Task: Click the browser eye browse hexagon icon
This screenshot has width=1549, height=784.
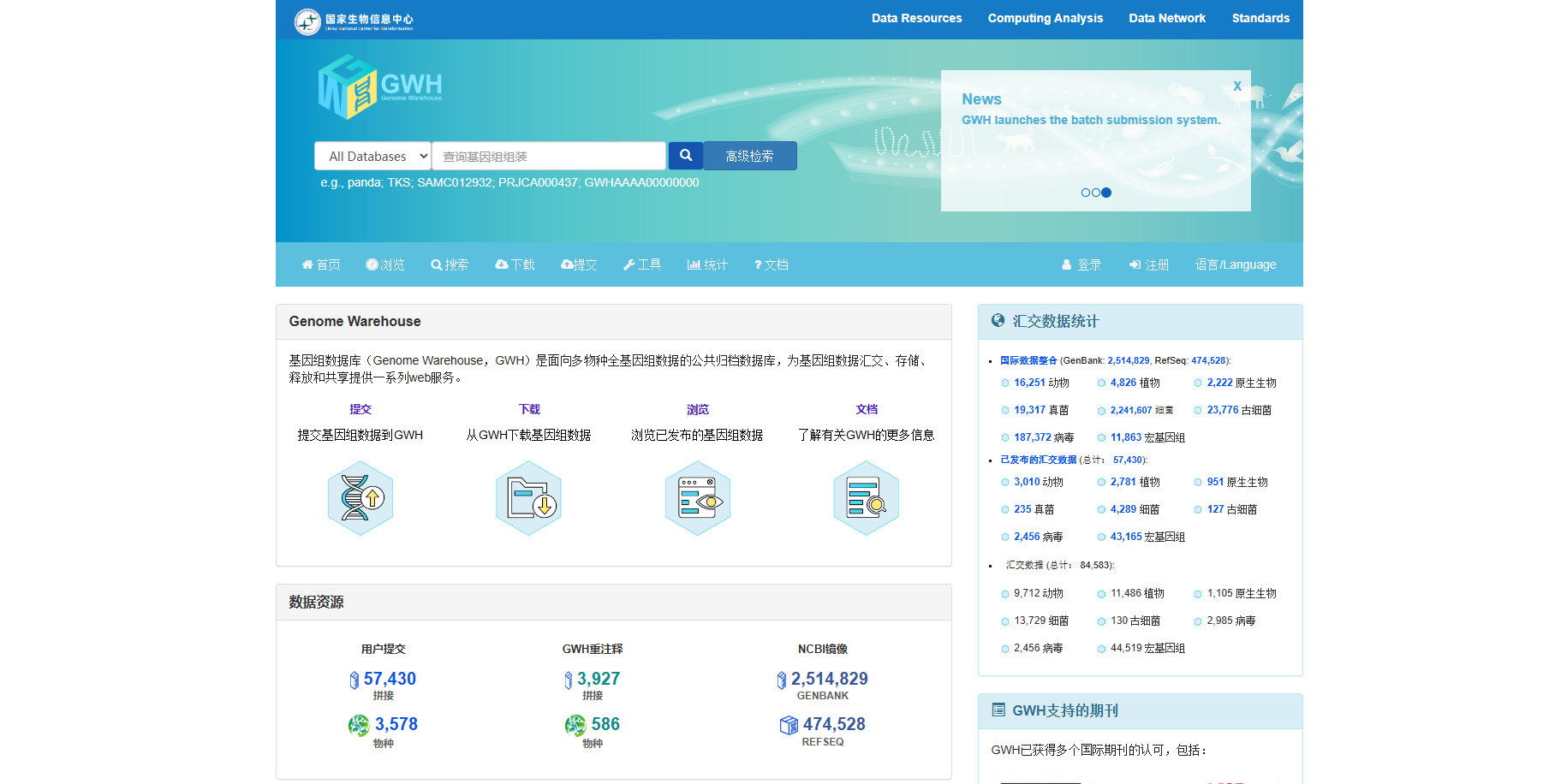Action: [698, 498]
